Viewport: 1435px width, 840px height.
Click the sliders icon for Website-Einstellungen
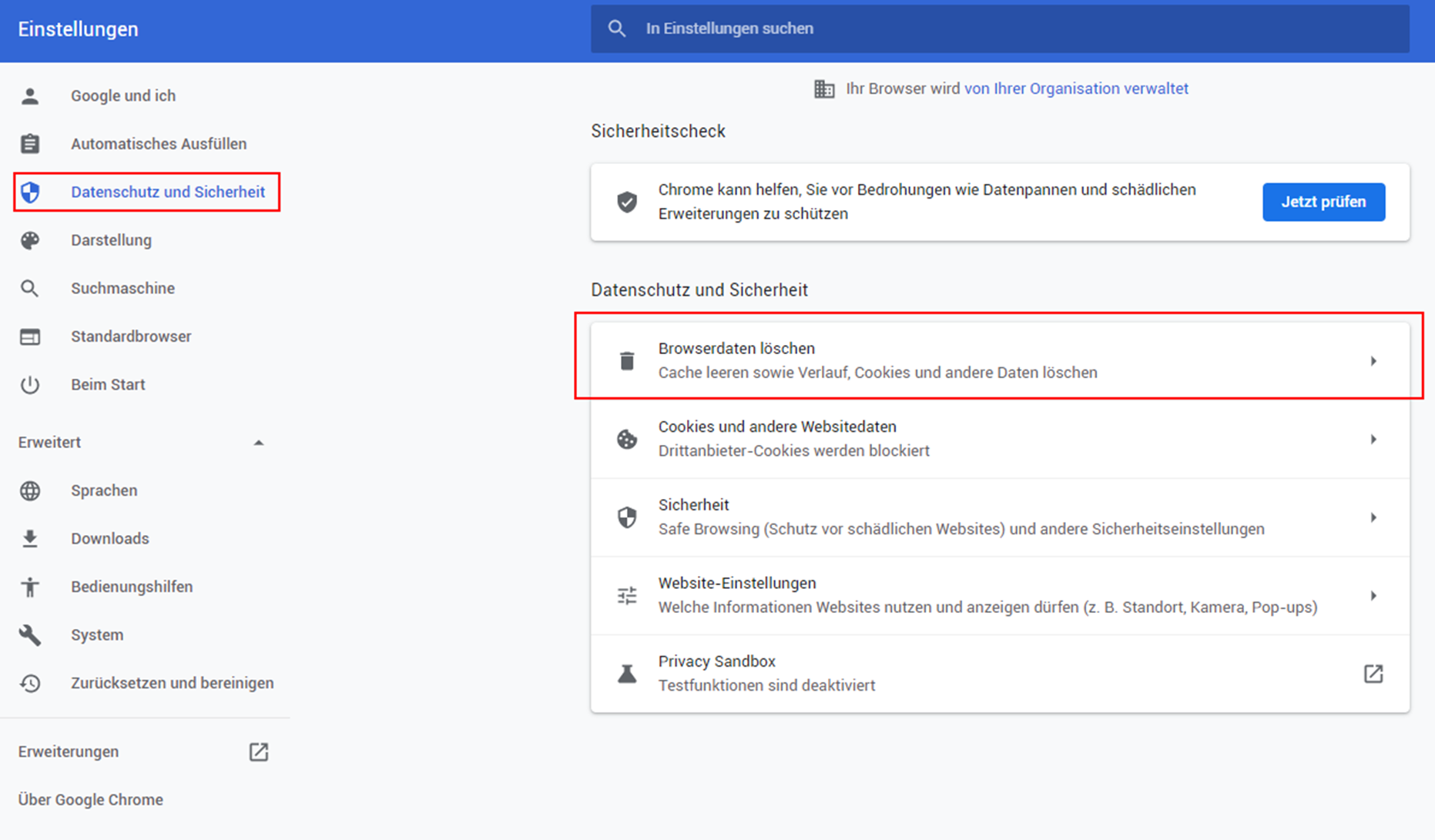(x=627, y=595)
